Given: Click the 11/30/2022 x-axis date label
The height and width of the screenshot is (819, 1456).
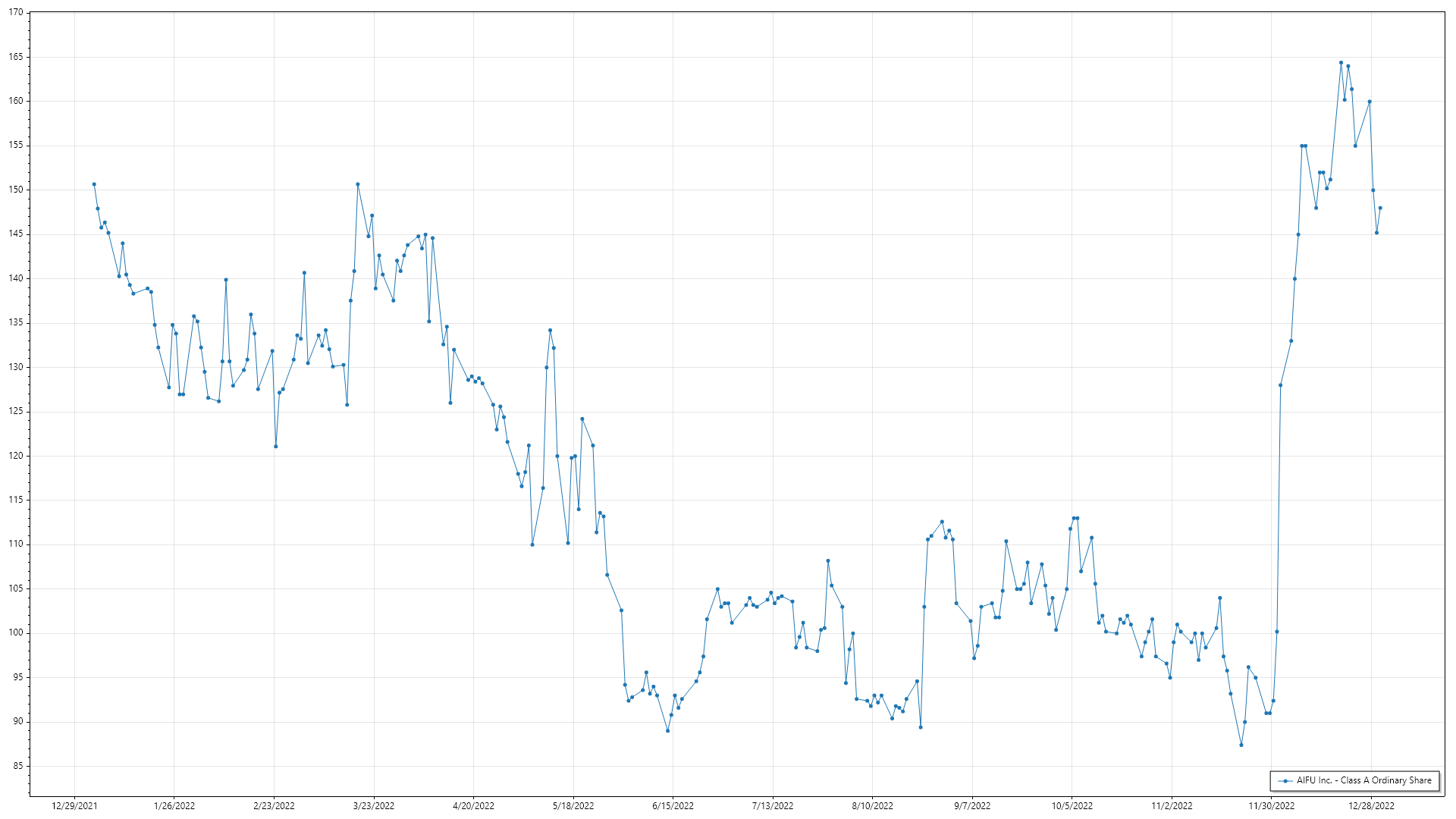Looking at the screenshot, I should coord(1272,806).
